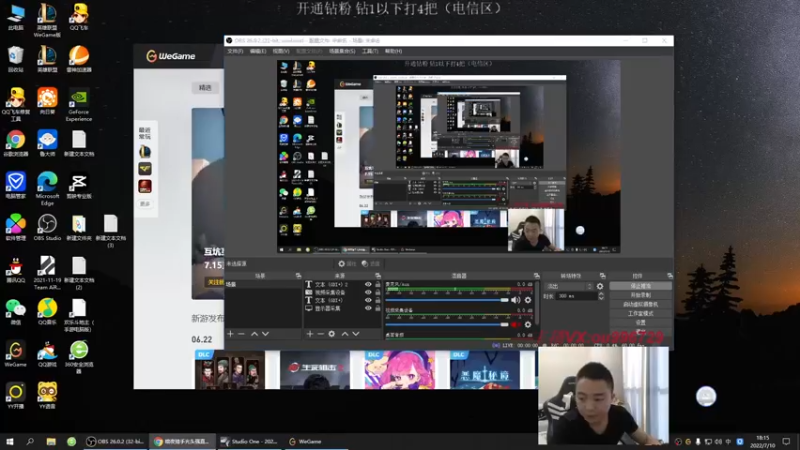Lock the 文本 (GDI+) 2 source
This screenshot has height=450, width=800.
click(x=378, y=284)
